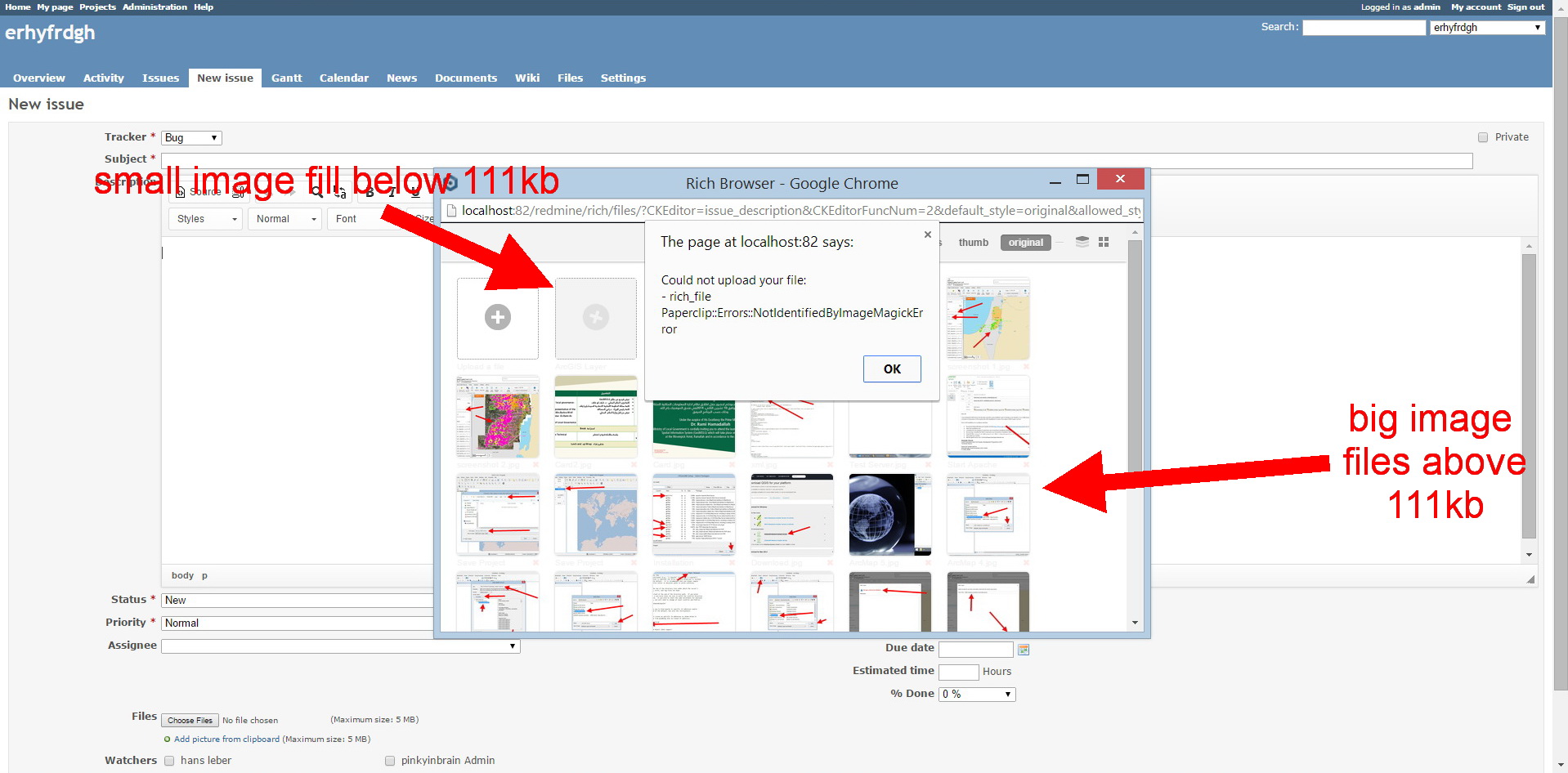1568x773 pixels.
Task: Click the Add picture from clipboard icon
Action: [168, 739]
